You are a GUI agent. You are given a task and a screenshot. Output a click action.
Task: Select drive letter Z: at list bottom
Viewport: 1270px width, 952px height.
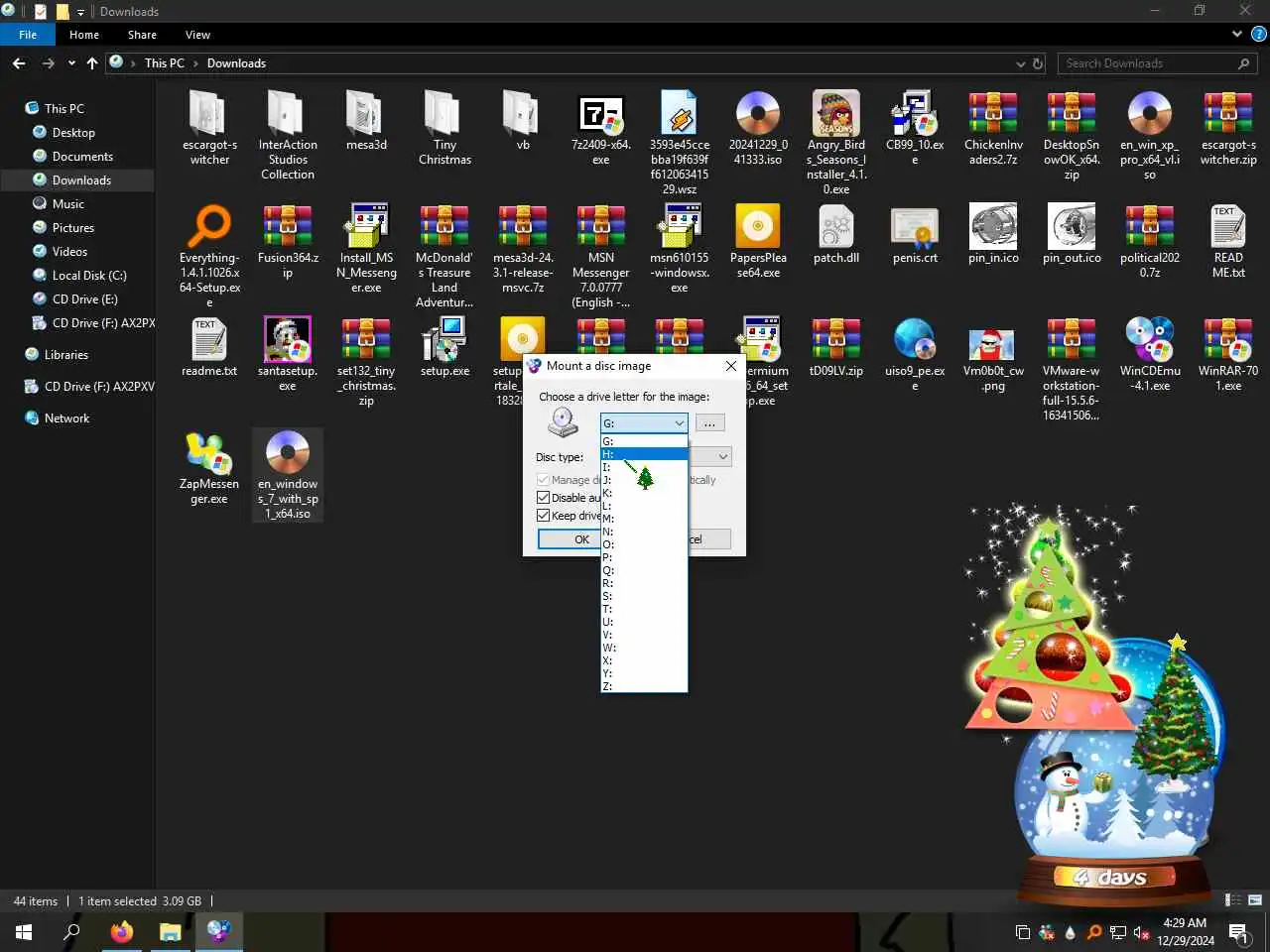pos(643,686)
